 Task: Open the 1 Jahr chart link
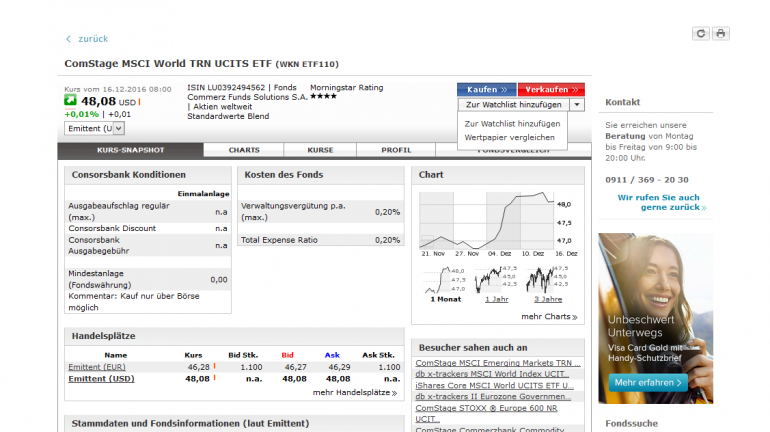(496, 299)
